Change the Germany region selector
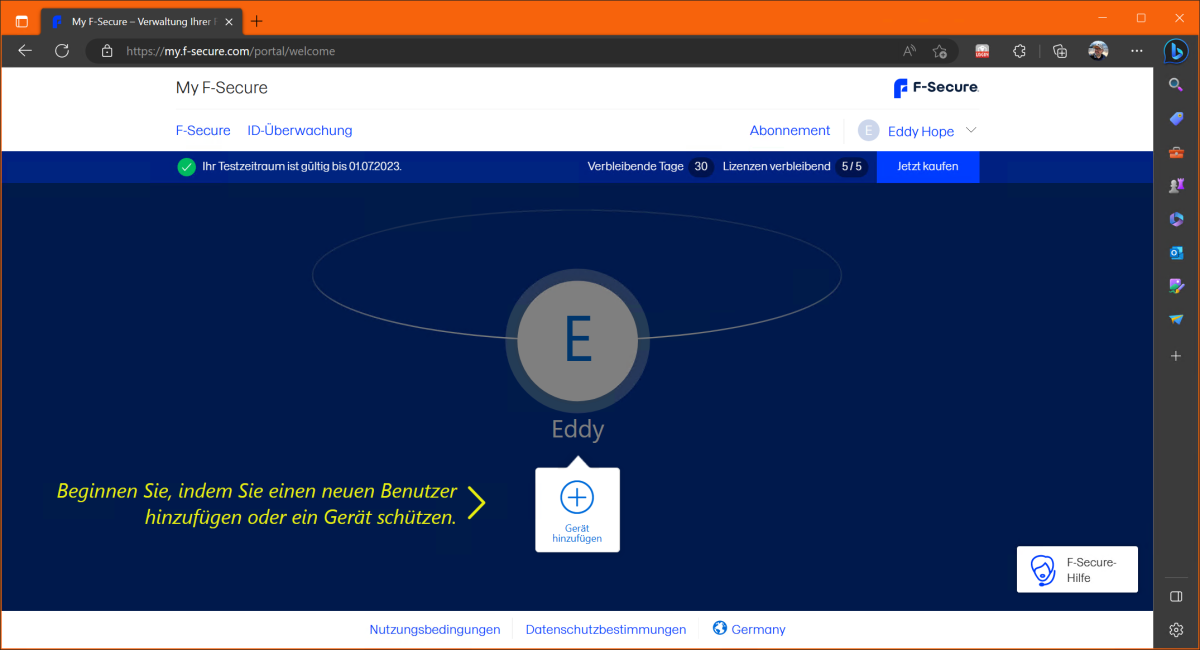 pyautogui.click(x=749, y=629)
